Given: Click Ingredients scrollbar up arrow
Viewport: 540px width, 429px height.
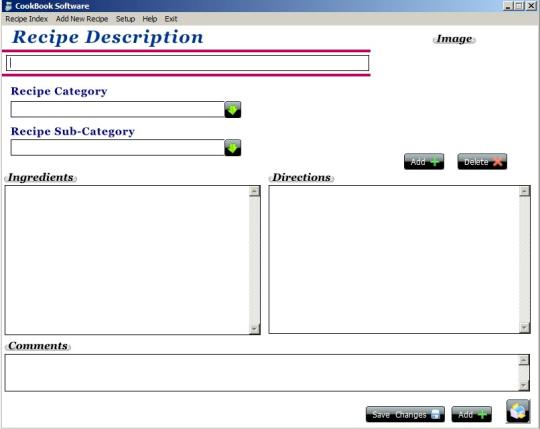Looking at the screenshot, I should 255,191.
